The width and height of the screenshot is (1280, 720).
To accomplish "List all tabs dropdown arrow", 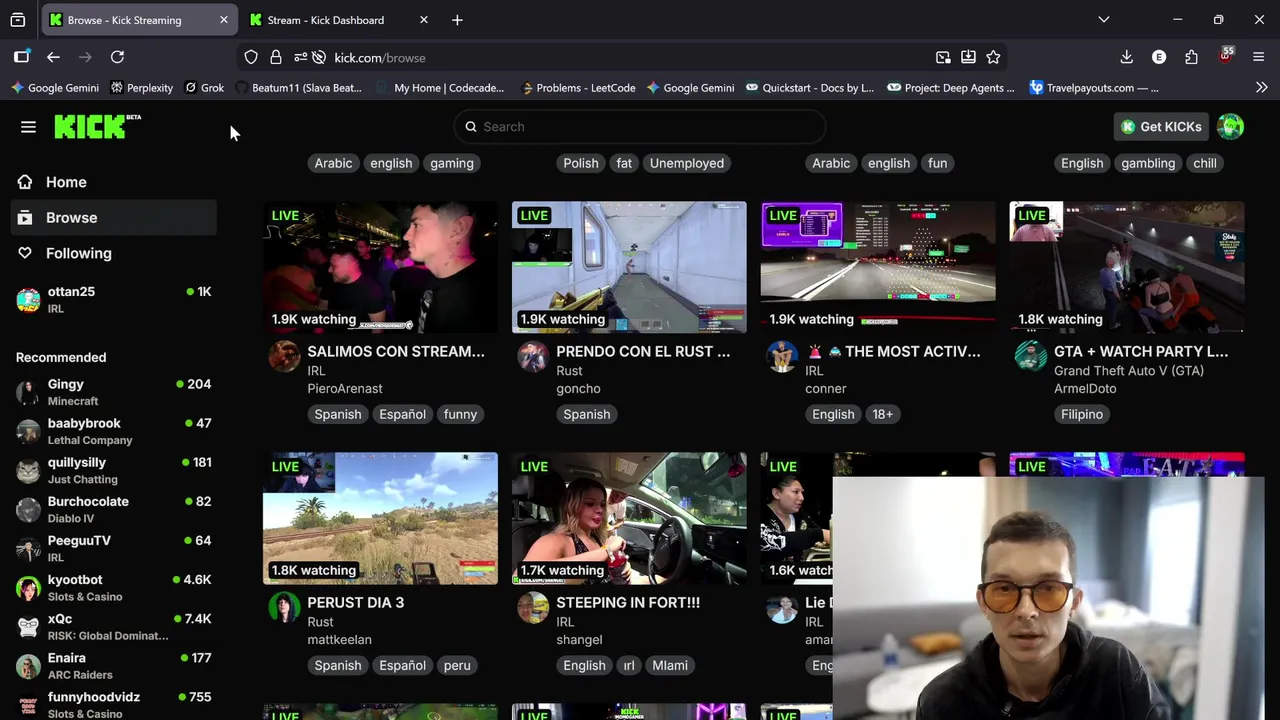I will pos(1103,20).
